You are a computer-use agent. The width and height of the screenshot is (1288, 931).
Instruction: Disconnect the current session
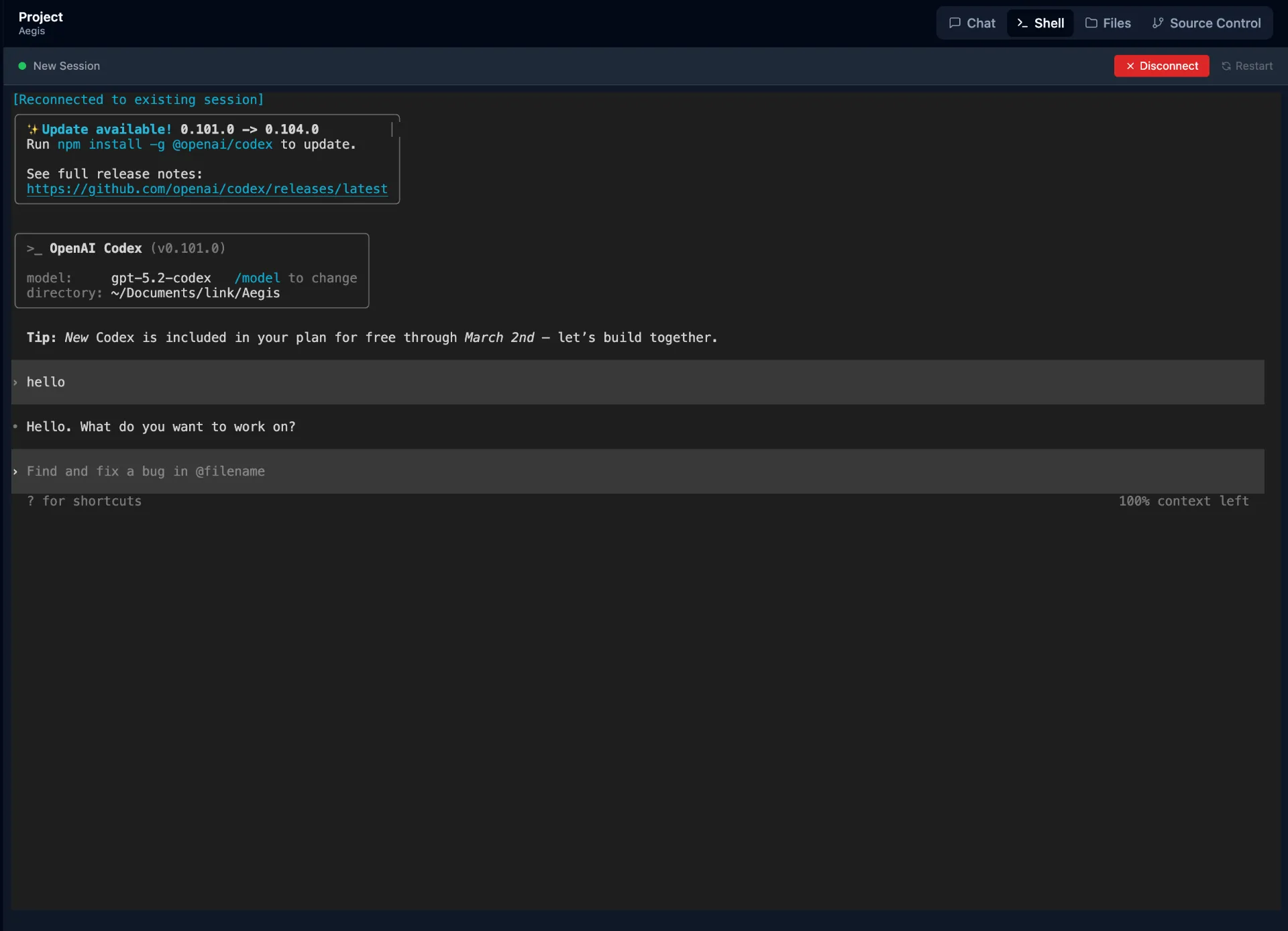[1161, 66]
